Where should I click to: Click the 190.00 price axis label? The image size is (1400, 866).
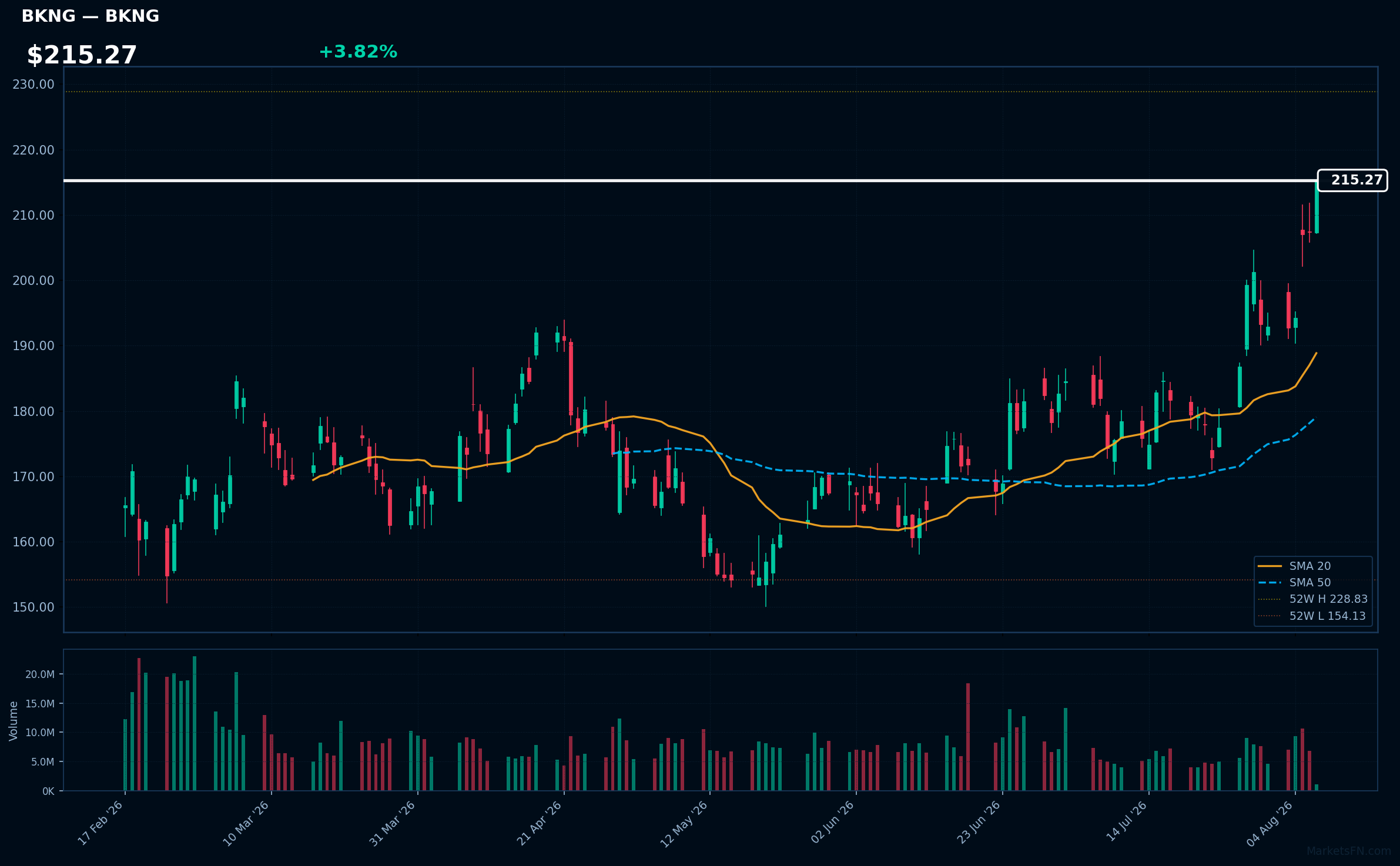(34, 346)
